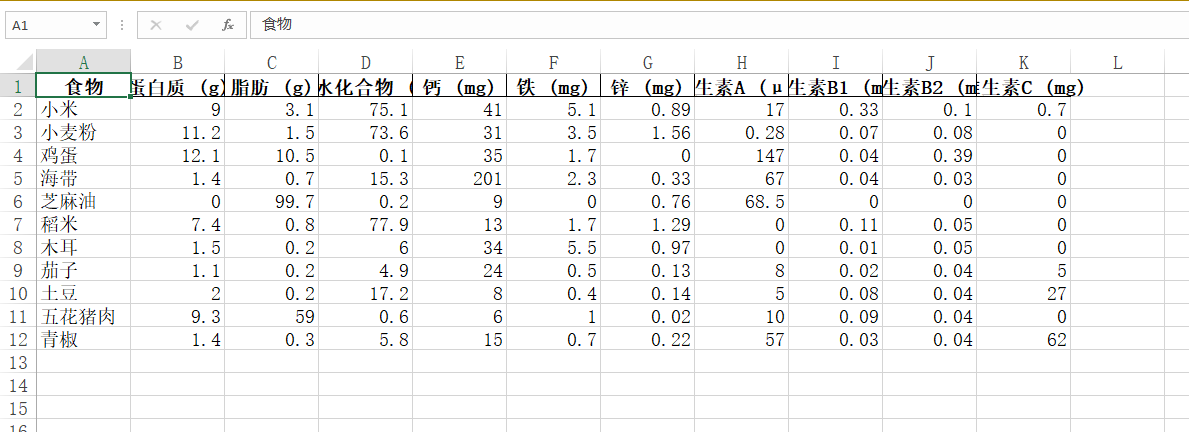Select column K header

point(1024,62)
